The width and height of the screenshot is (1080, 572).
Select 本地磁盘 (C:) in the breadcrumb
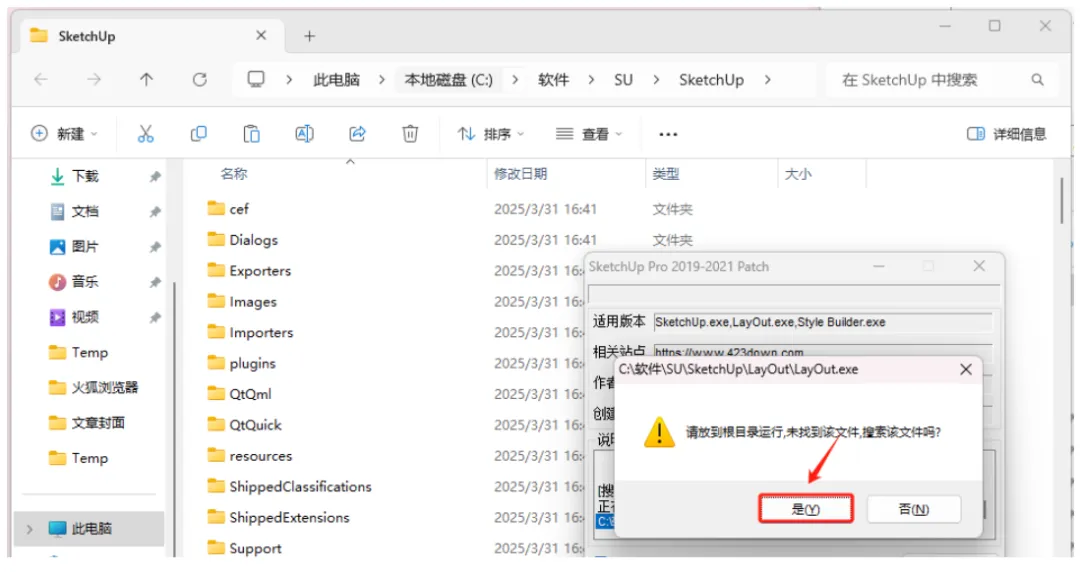[x=448, y=80]
